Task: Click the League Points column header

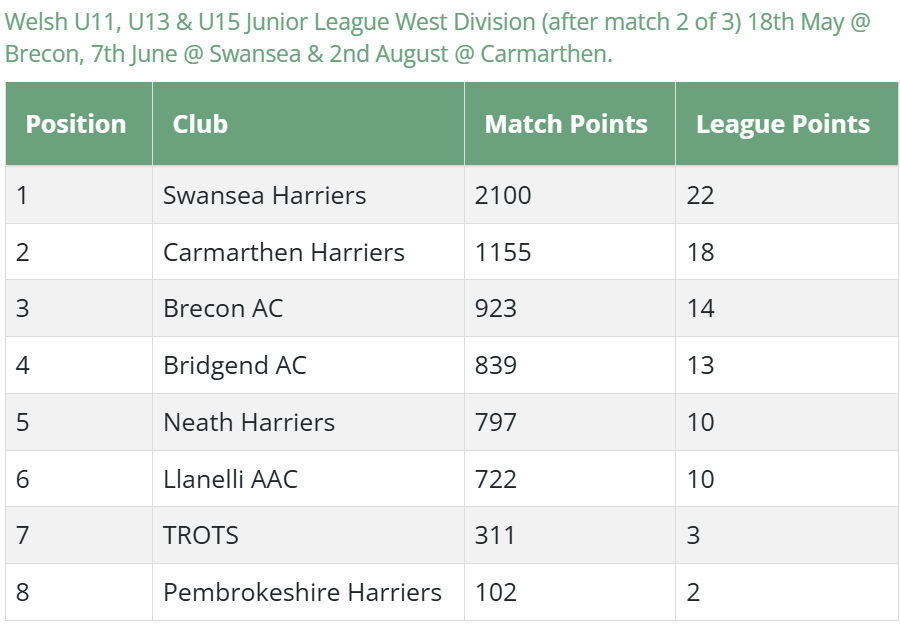Action: coord(787,124)
